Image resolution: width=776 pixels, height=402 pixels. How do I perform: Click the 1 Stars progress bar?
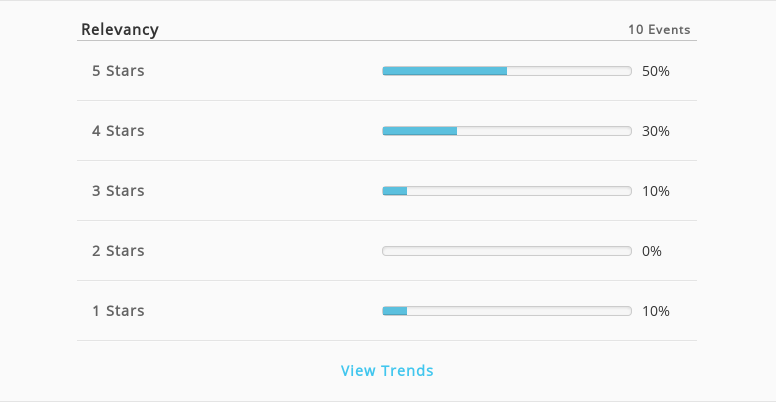(507, 311)
